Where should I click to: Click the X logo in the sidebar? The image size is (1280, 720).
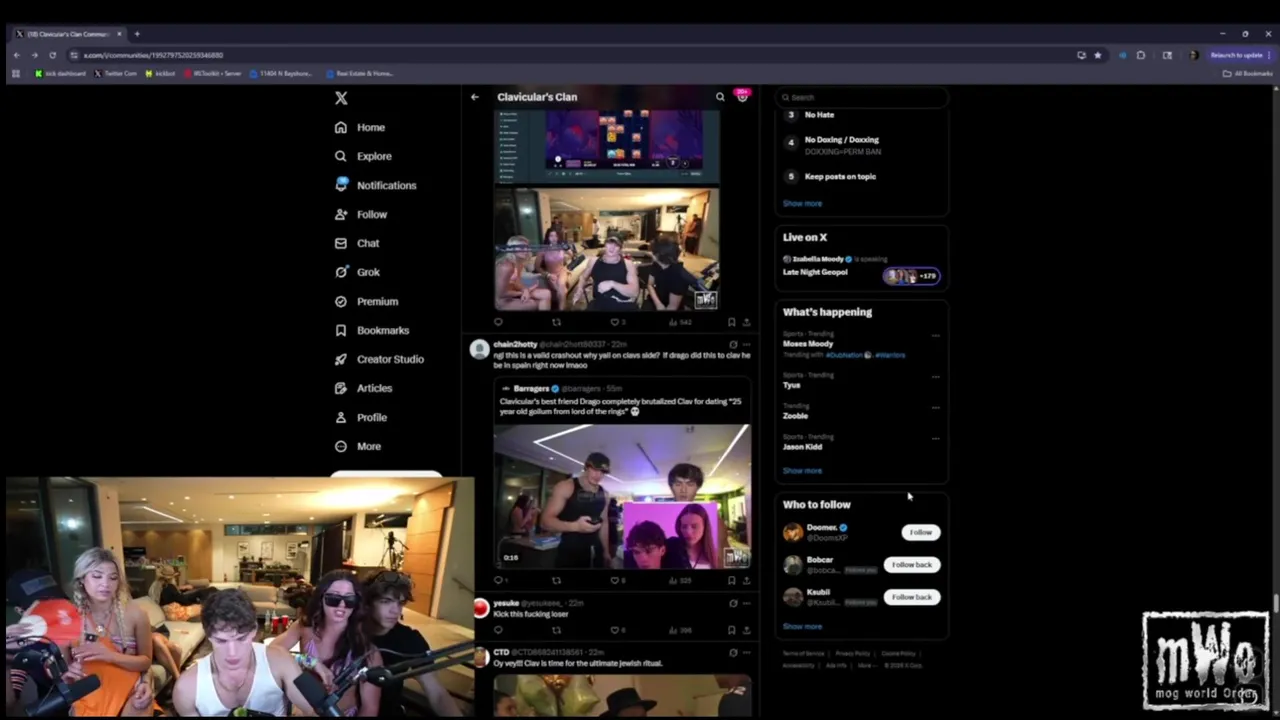click(341, 98)
